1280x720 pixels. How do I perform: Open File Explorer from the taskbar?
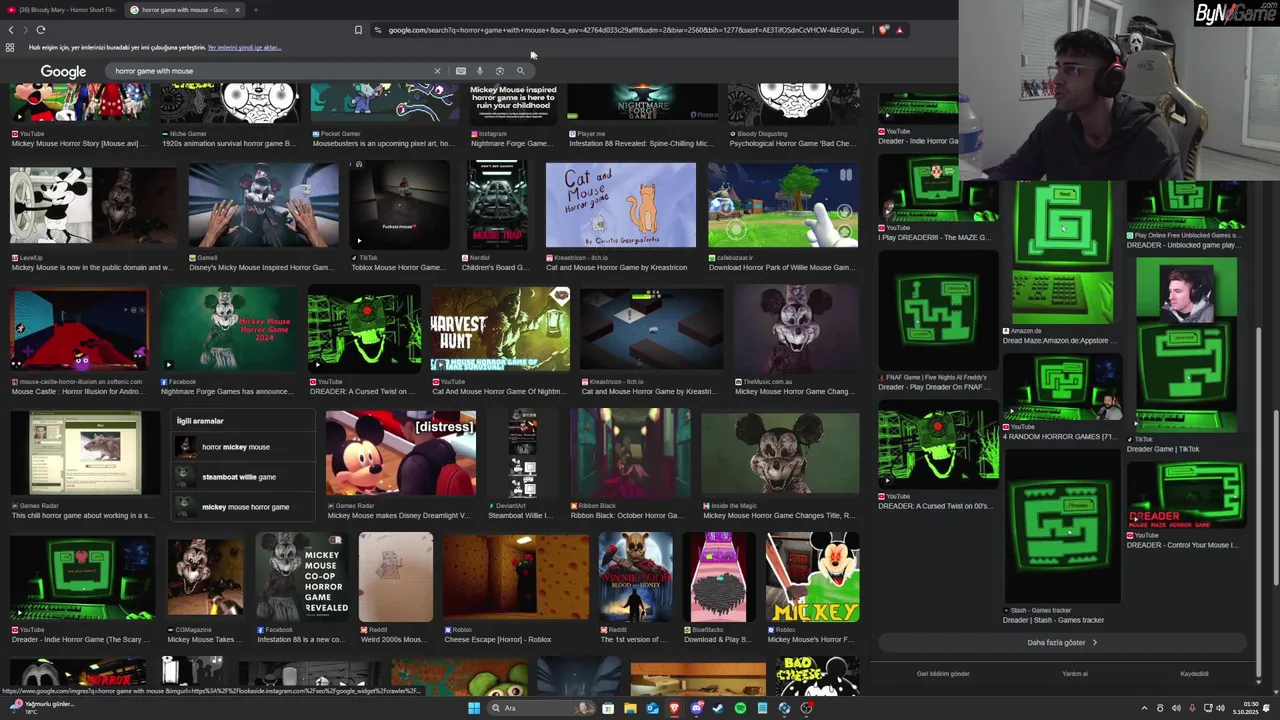pos(630,708)
